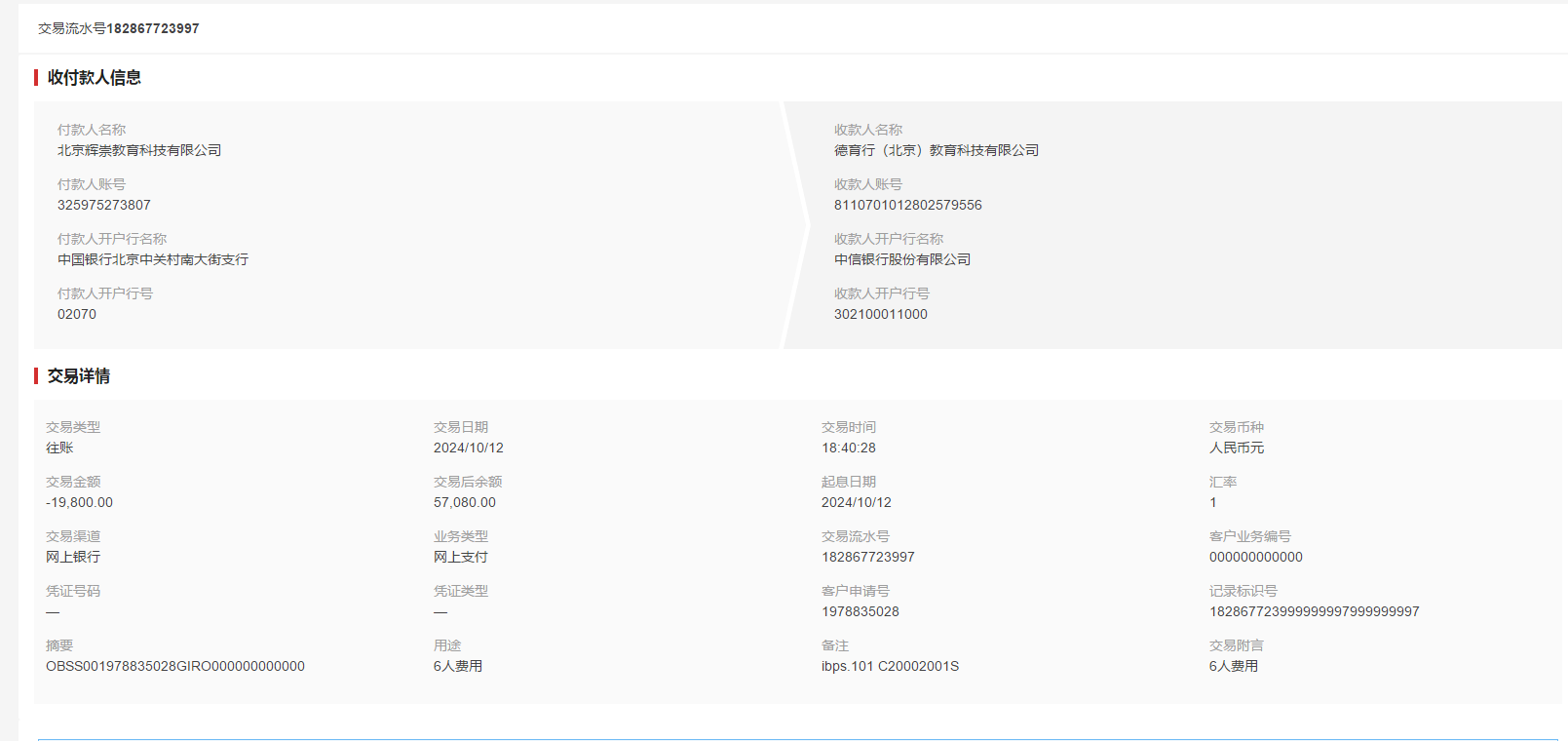Click the 摘要 field label
1568x741 pixels.
(x=59, y=645)
